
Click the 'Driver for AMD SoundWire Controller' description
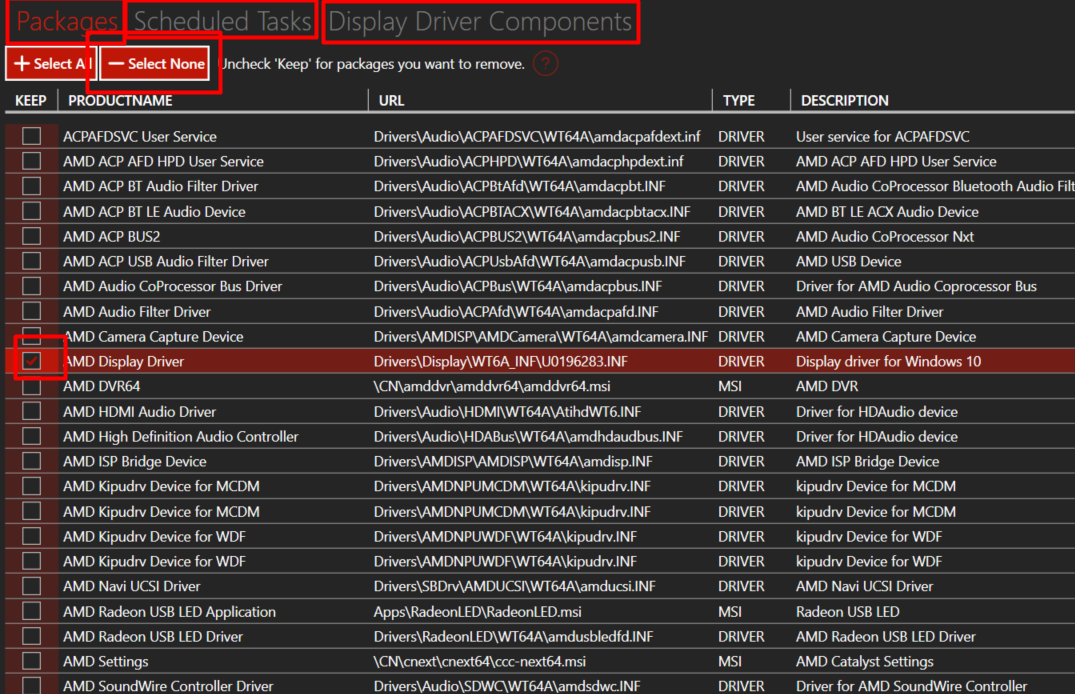pos(911,686)
